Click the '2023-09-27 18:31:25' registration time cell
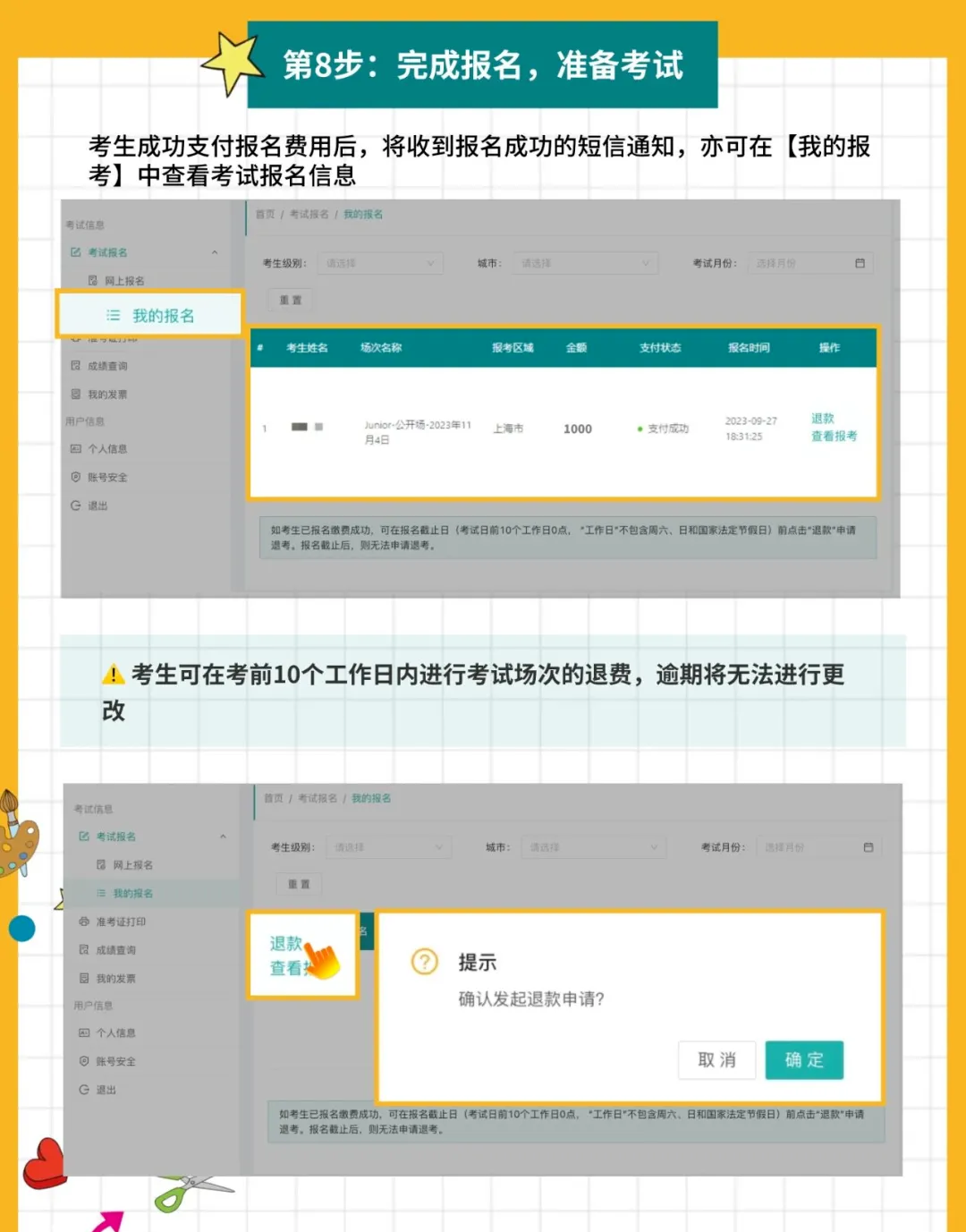Image resolution: width=966 pixels, height=1232 pixels. (x=750, y=429)
